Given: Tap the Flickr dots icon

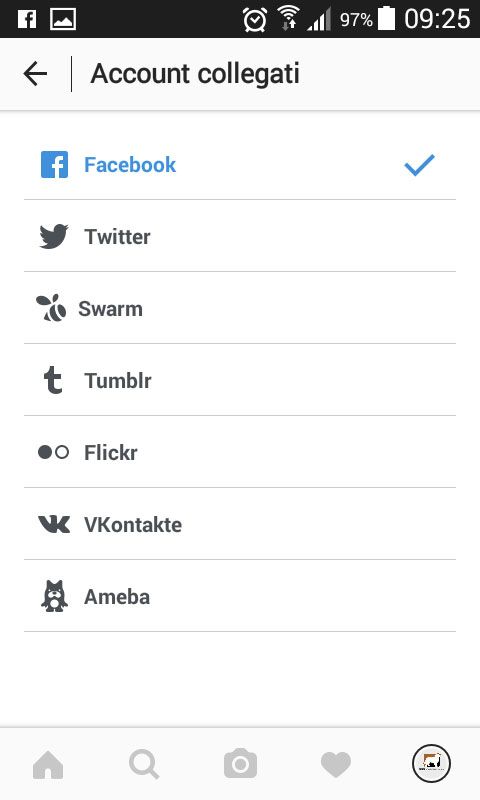Looking at the screenshot, I should (54, 452).
